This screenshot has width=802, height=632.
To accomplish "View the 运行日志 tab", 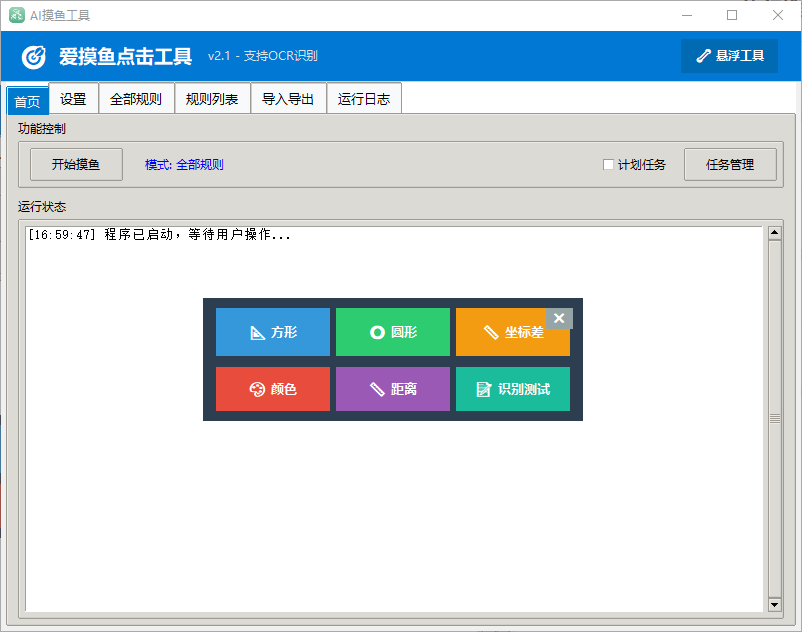I will click(x=364, y=98).
